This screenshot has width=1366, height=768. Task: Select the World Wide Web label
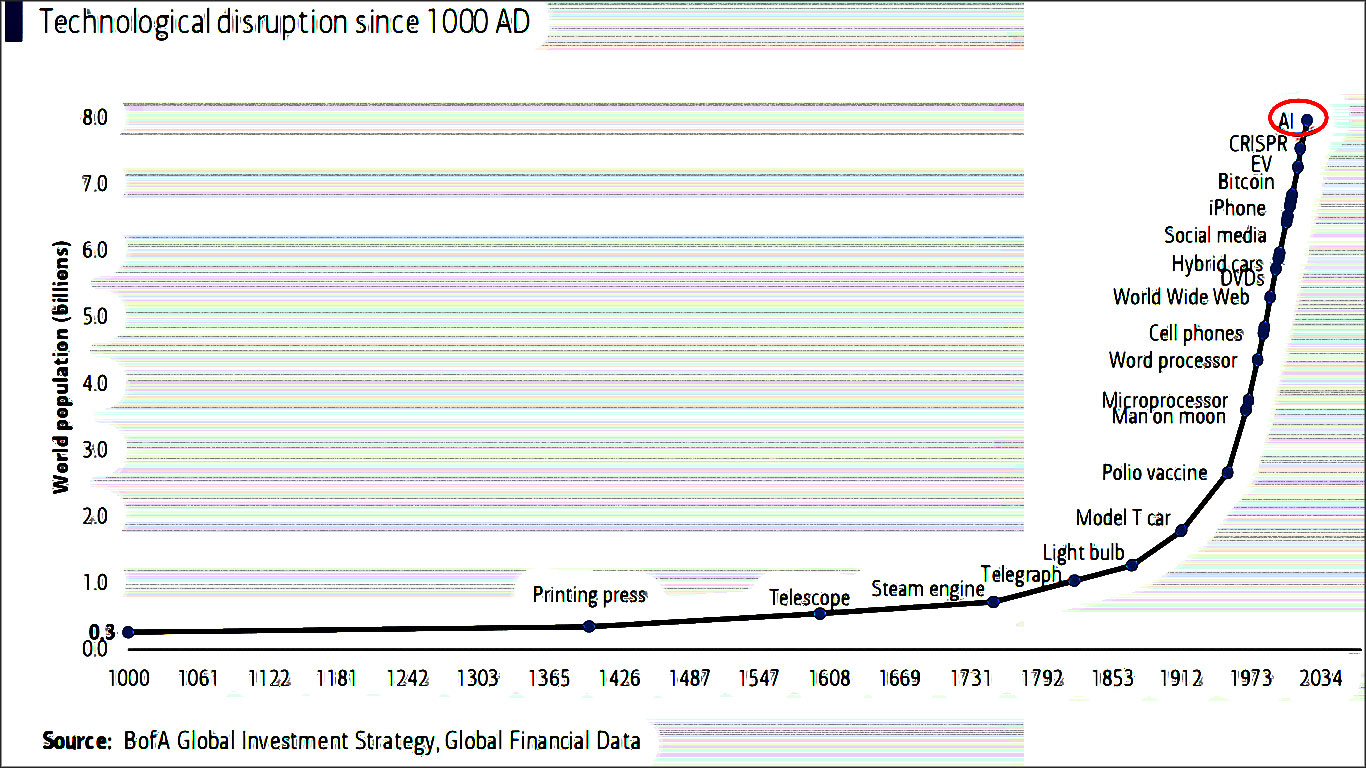tap(1180, 296)
